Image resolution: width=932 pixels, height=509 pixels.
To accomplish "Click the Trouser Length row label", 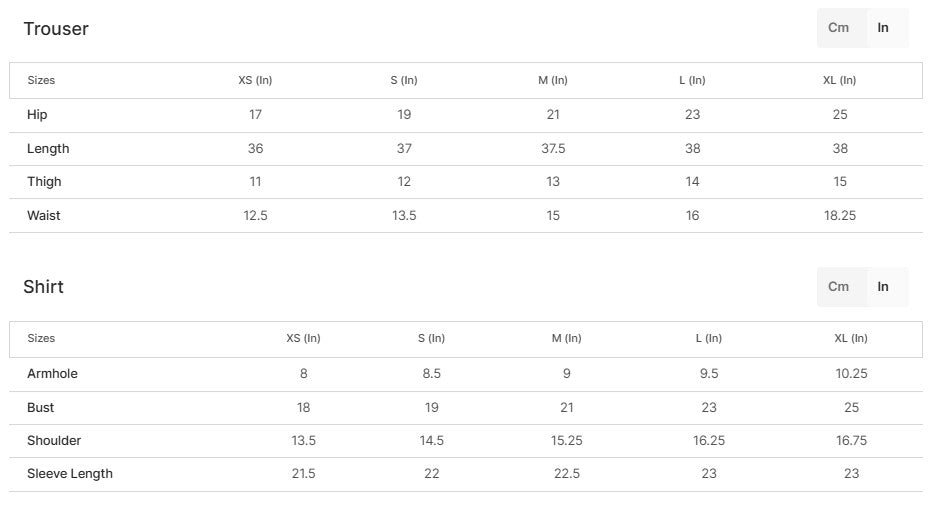I will coord(48,149).
